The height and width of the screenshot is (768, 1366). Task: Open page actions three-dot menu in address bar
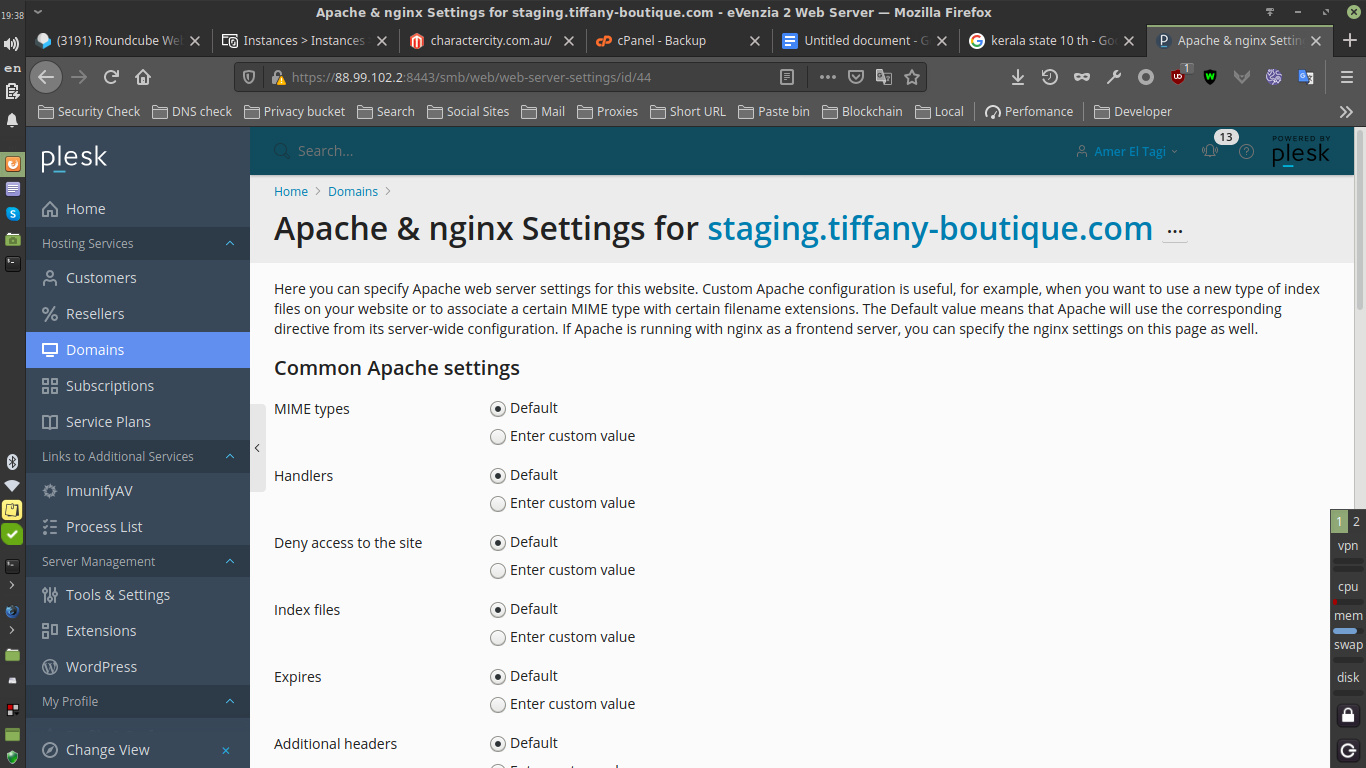coord(828,77)
